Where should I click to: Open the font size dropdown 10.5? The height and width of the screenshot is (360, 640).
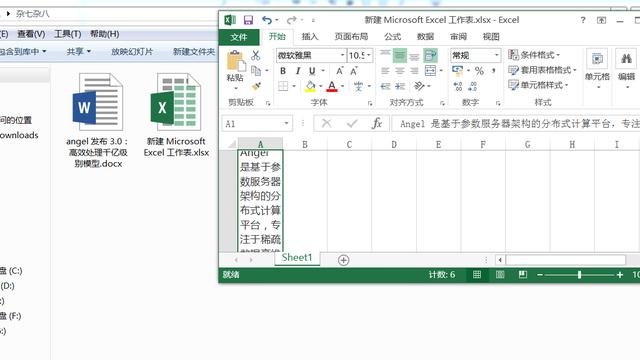coord(369,55)
